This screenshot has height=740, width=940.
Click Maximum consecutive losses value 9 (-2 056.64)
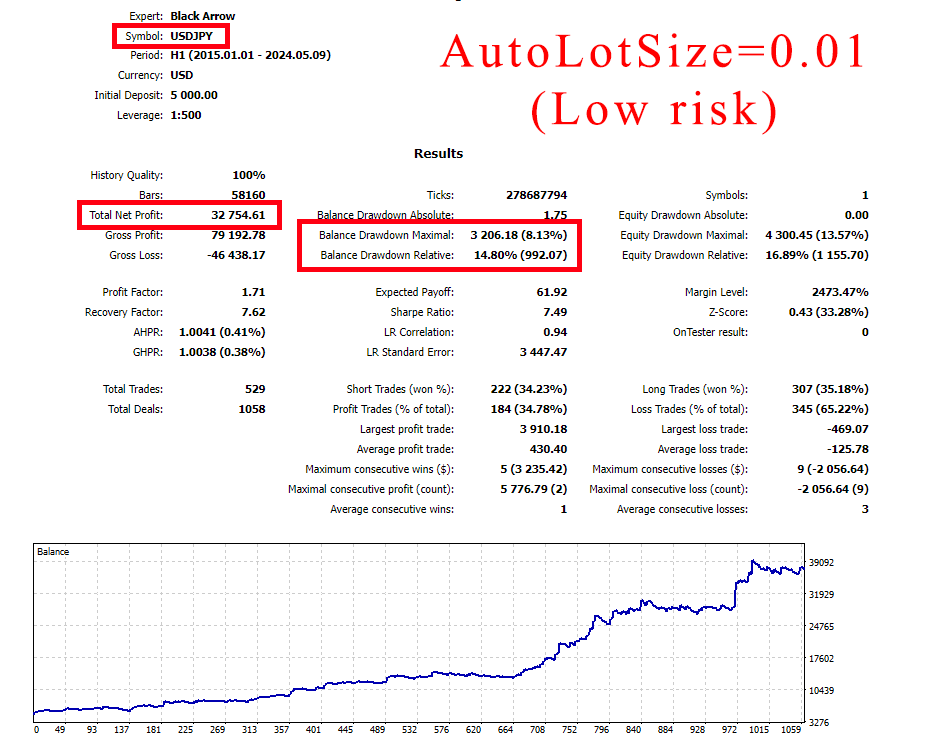(x=833, y=469)
